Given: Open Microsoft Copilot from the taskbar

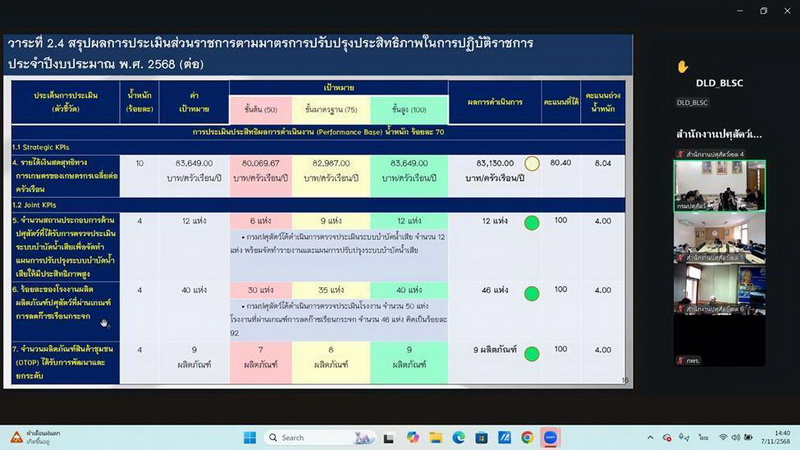Looking at the screenshot, I should pyautogui.click(x=413, y=437).
